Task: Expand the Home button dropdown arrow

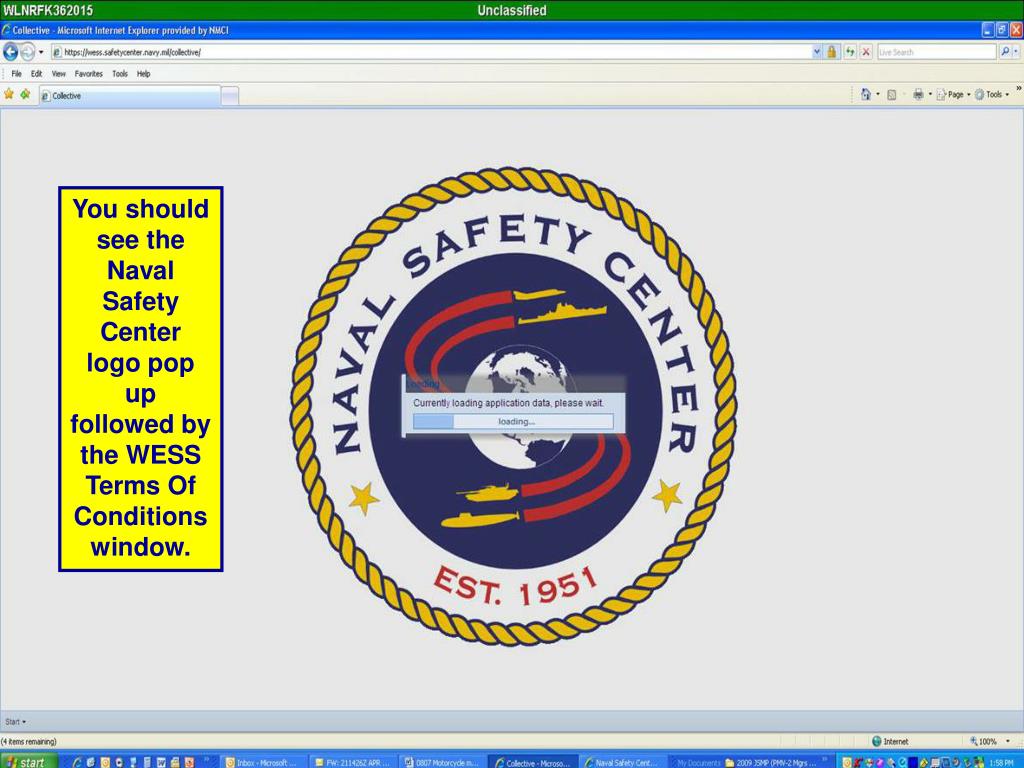Action: coord(878,94)
